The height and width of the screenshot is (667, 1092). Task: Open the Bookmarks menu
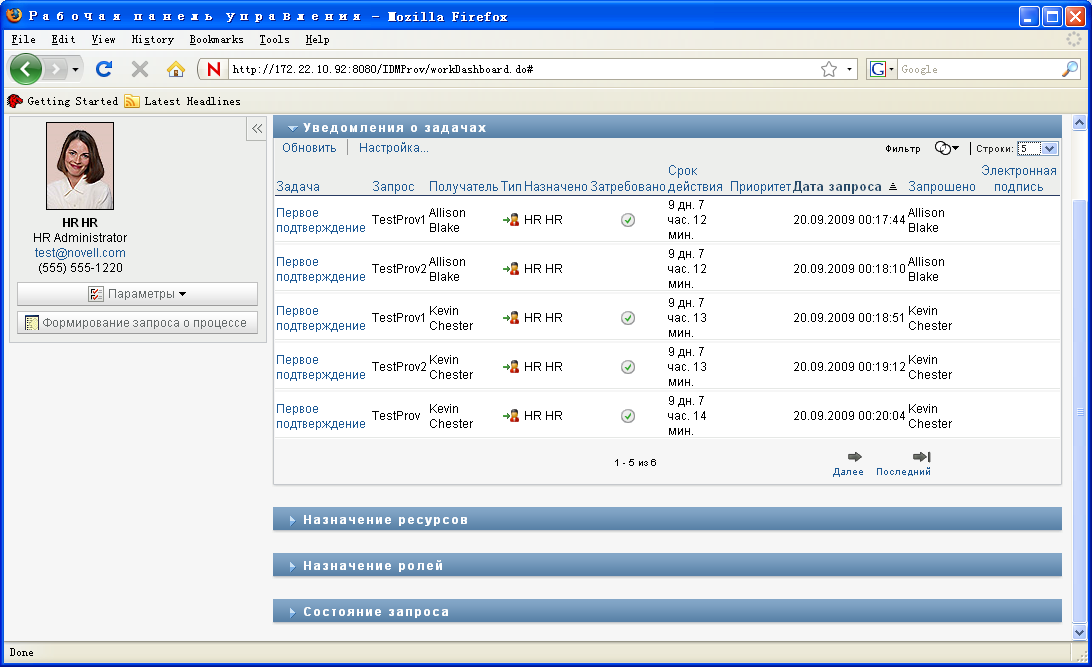pyautogui.click(x=217, y=40)
